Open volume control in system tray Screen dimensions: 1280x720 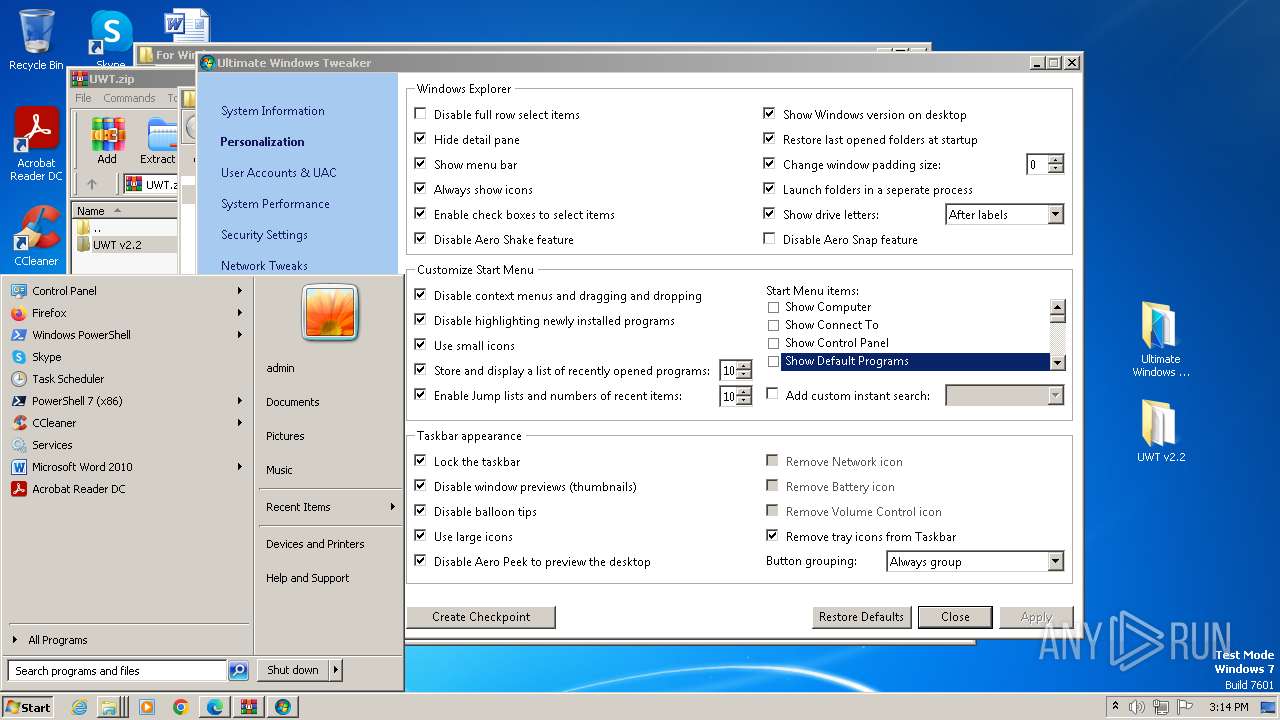pyautogui.click(x=1136, y=707)
